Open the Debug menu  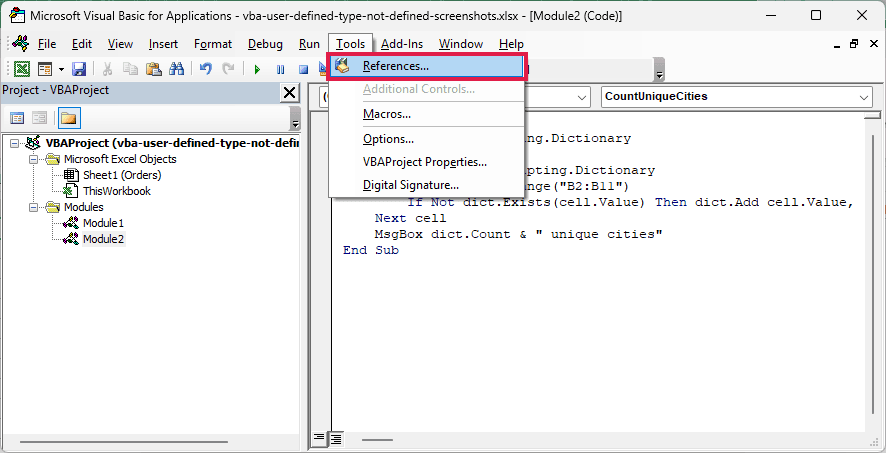tap(265, 44)
